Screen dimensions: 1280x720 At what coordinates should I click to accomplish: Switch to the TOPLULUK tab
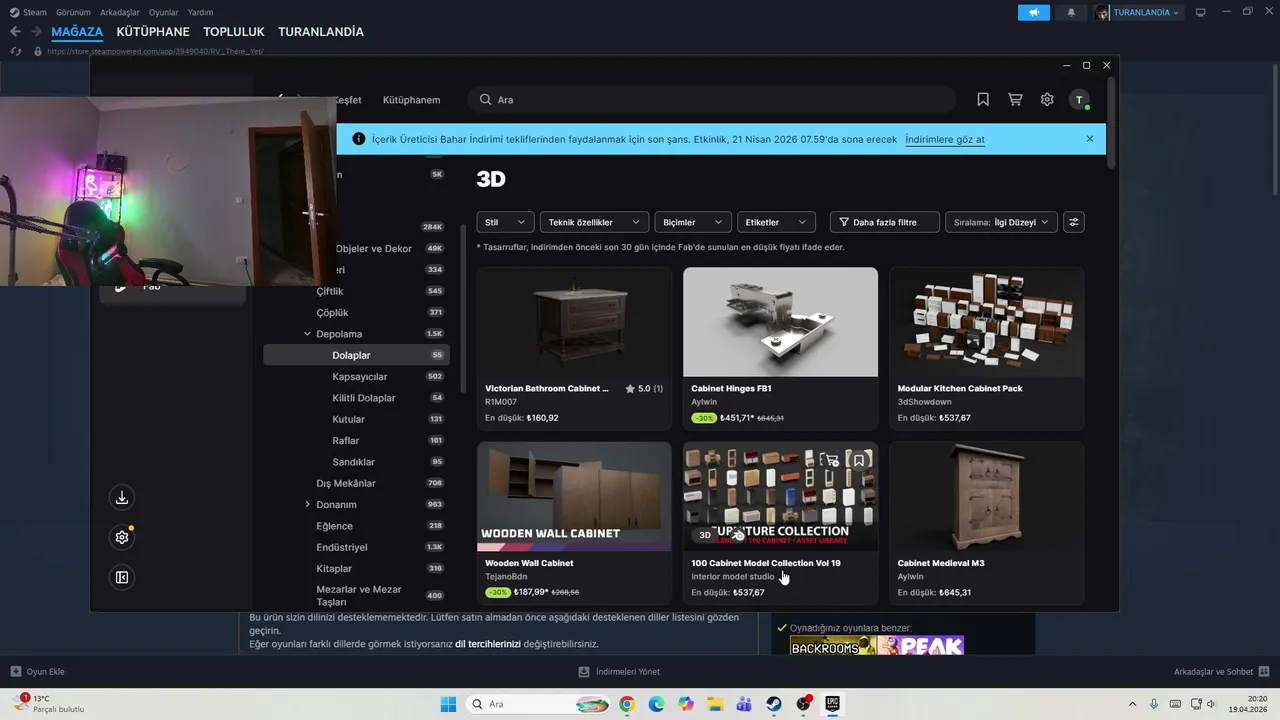point(234,32)
